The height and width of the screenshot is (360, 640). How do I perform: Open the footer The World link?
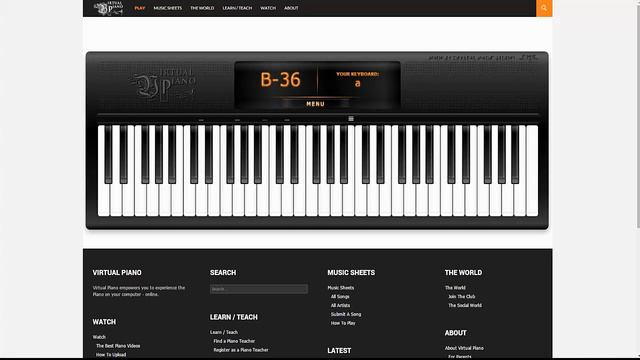455,288
